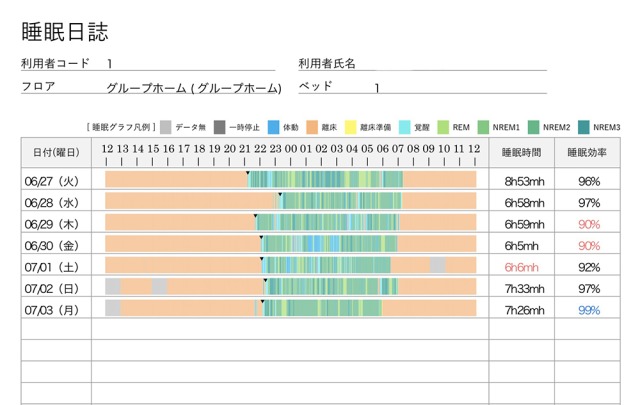
Task: Click bedtime marker on 06/27 (火) row
Action: (x=248, y=173)
